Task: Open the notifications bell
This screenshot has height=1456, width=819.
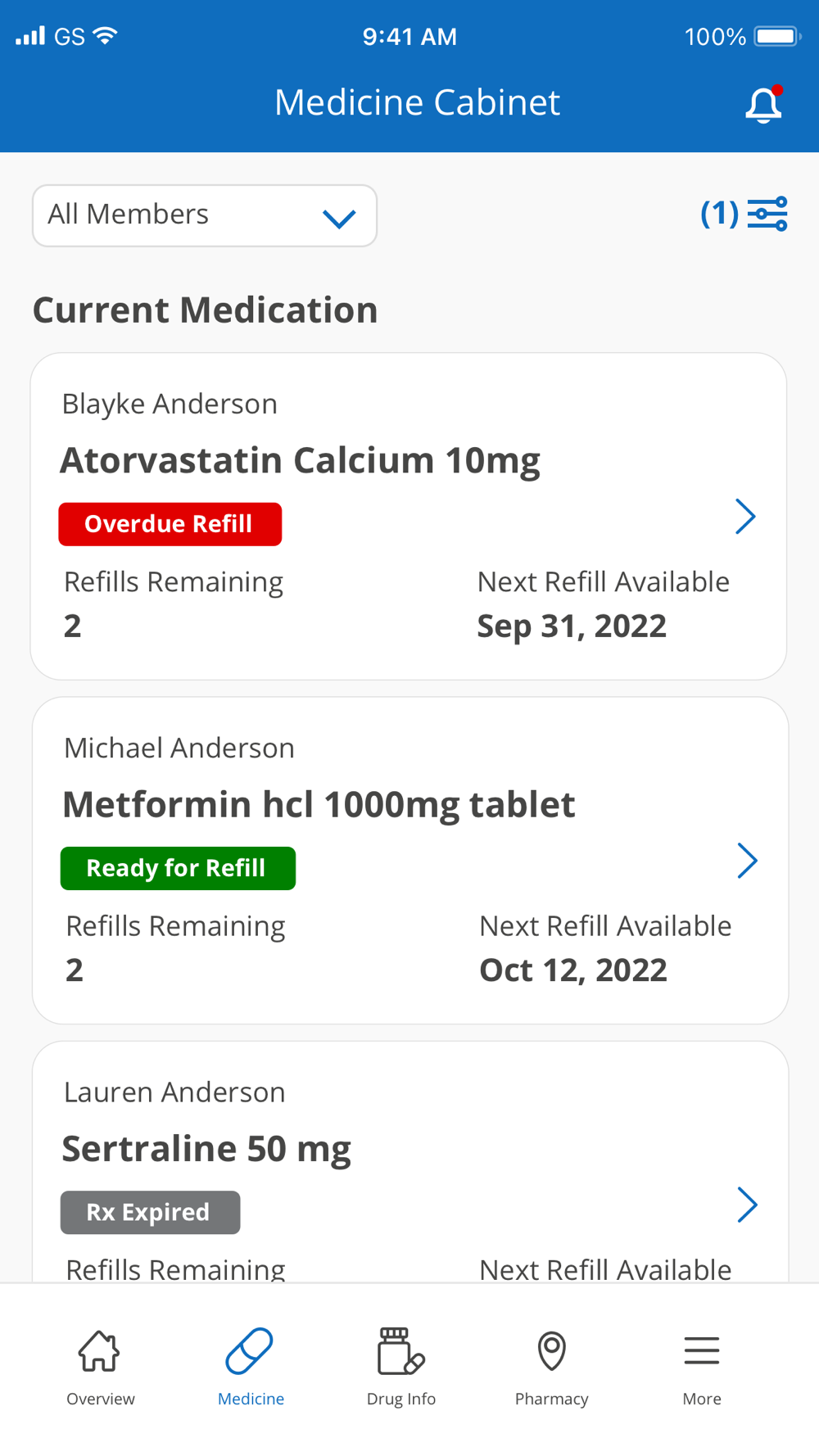Action: pyautogui.click(x=763, y=105)
